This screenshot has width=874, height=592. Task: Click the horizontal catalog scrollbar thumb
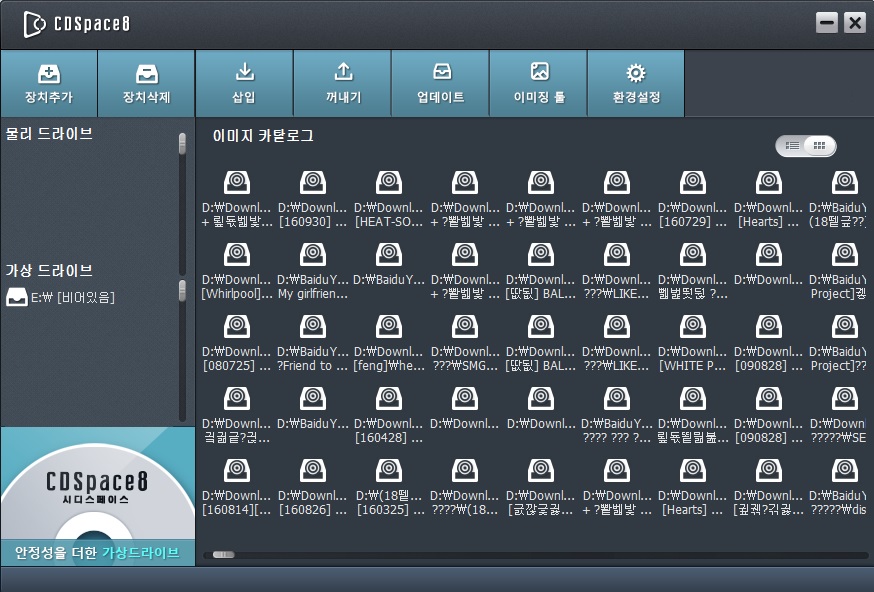(224, 555)
